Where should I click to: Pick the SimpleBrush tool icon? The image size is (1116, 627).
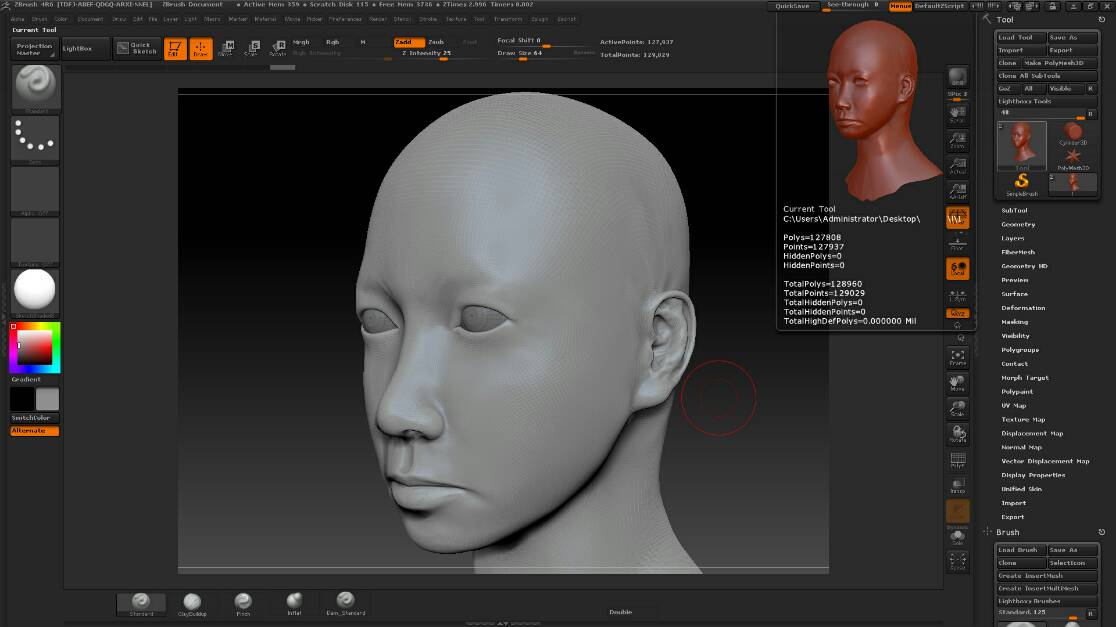click(x=1021, y=183)
